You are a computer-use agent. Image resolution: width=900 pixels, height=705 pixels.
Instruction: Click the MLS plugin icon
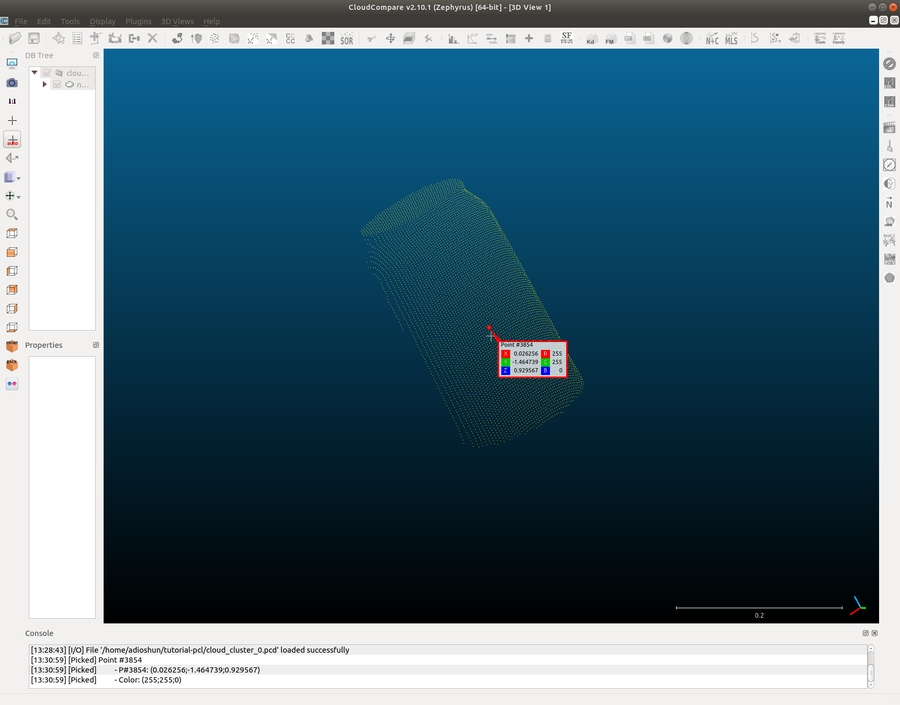coord(730,39)
